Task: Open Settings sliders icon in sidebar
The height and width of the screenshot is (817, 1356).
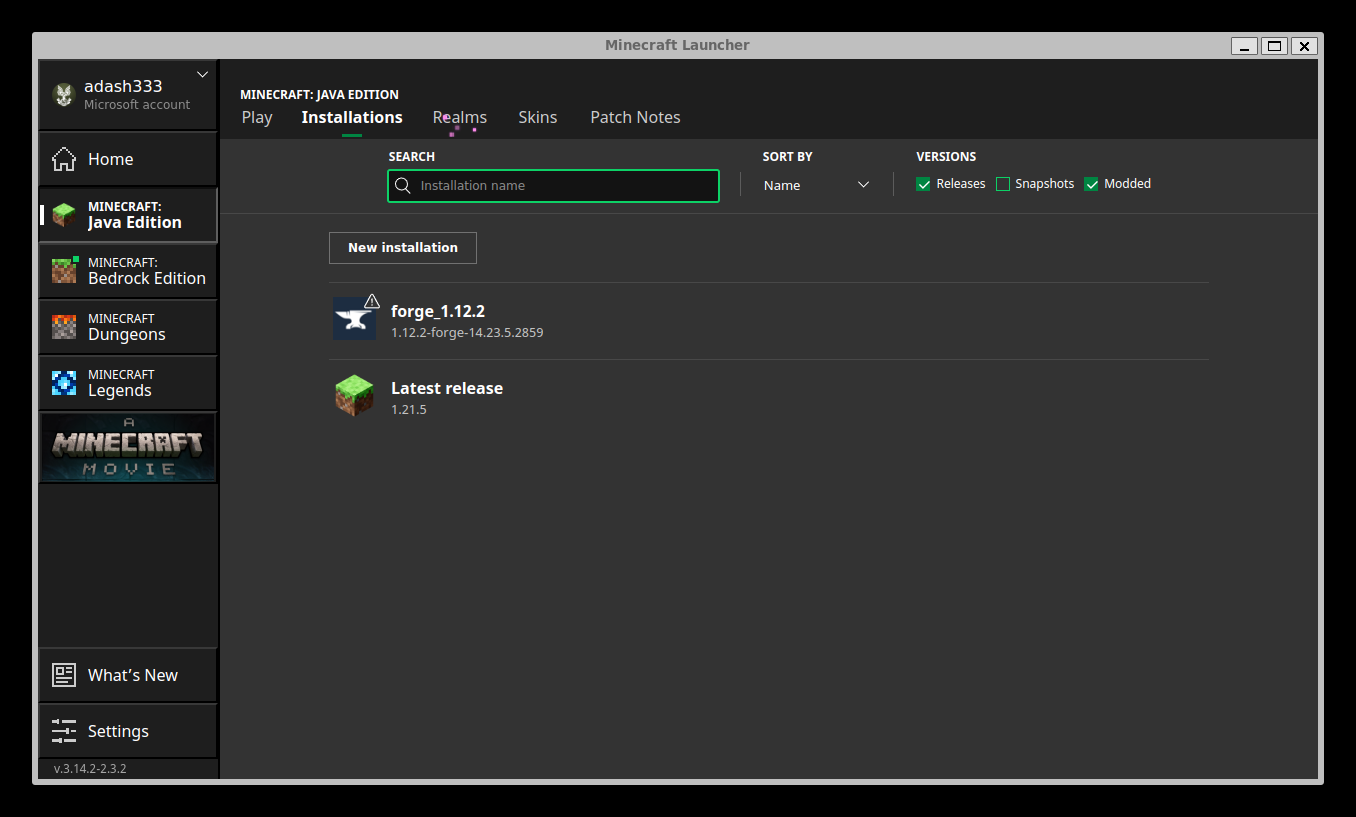Action: pos(64,731)
